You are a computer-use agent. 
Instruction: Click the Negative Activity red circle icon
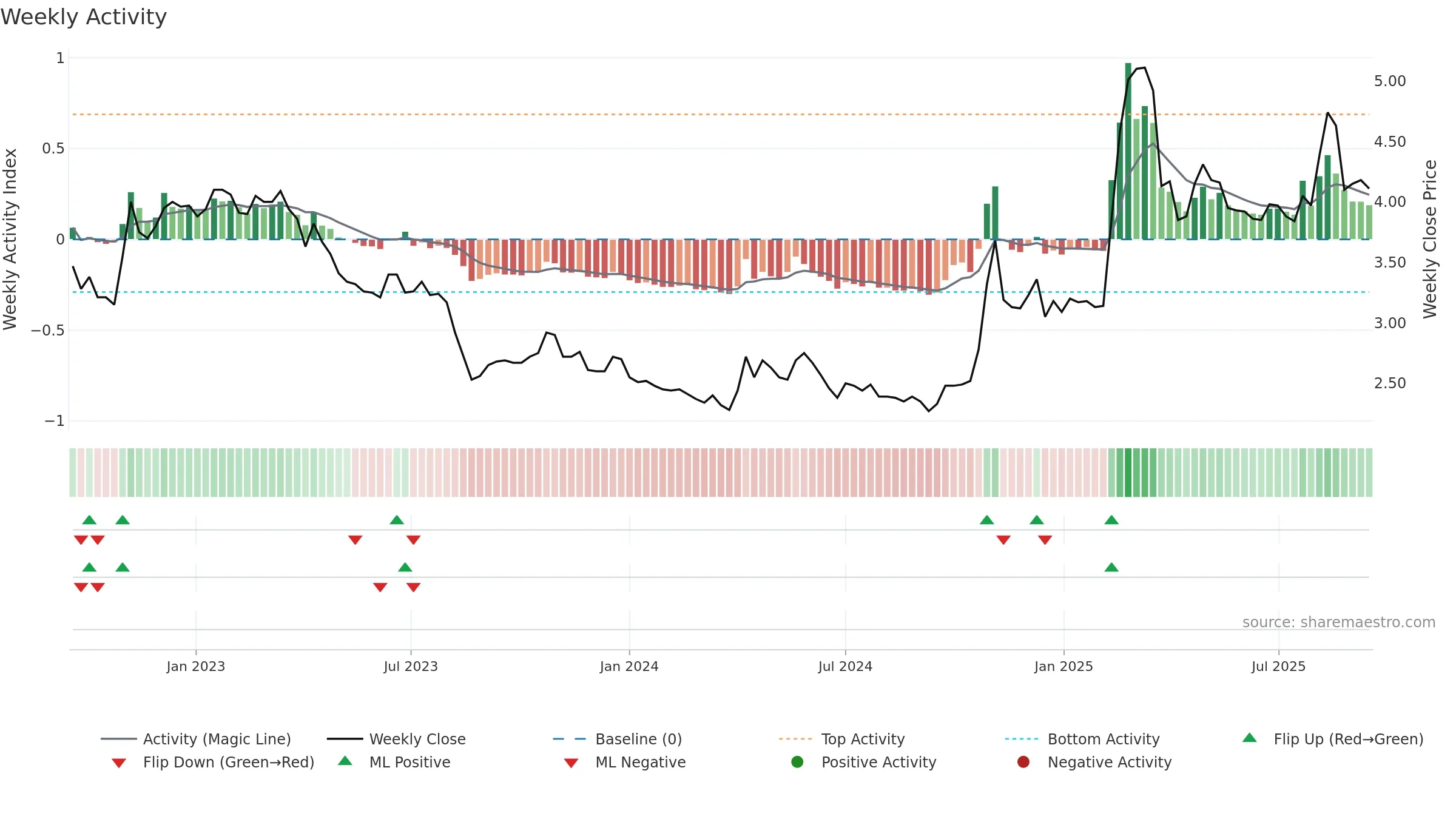[x=1023, y=762]
